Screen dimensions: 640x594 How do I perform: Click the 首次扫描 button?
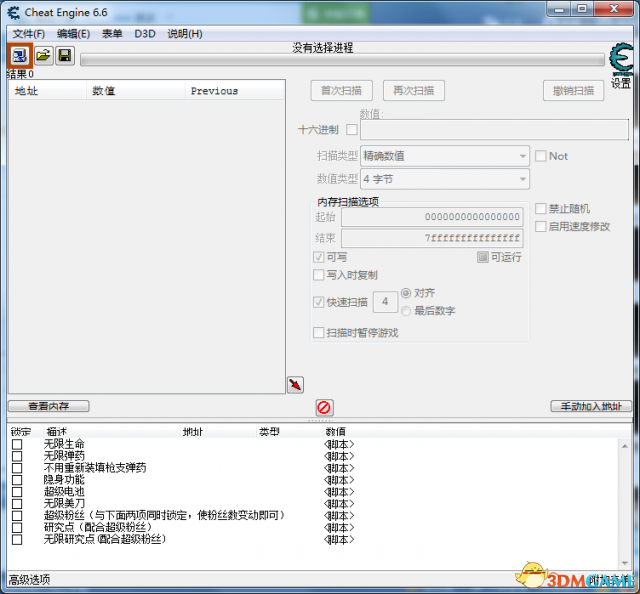click(x=341, y=90)
